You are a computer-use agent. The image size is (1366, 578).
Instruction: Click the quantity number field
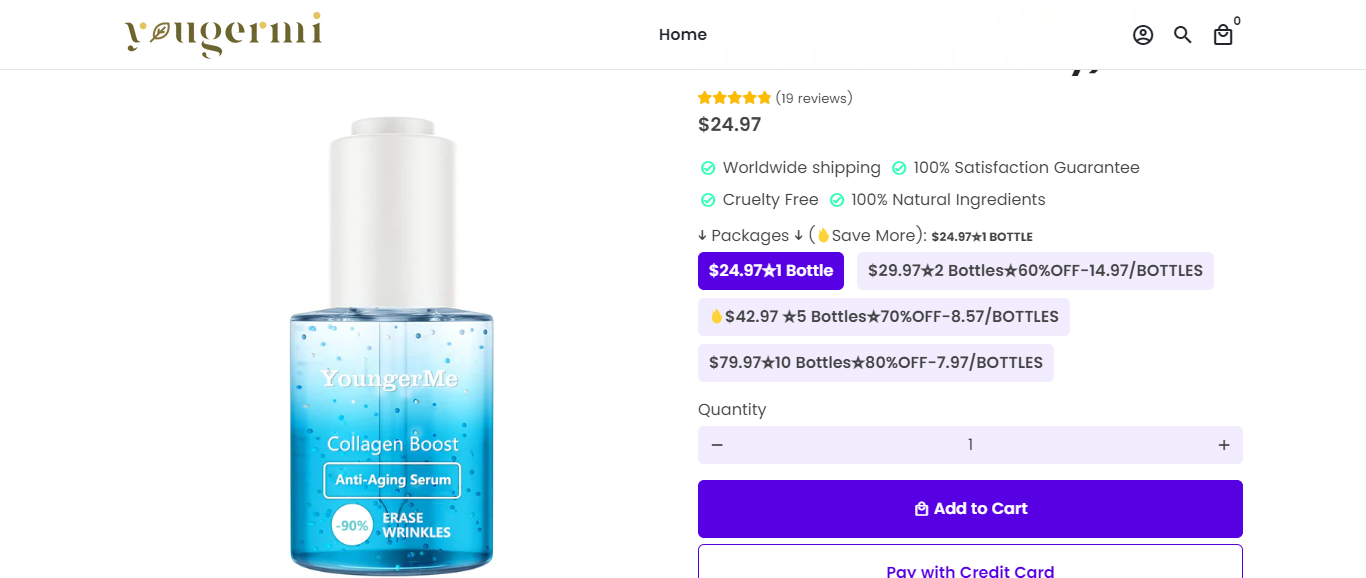coord(970,445)
